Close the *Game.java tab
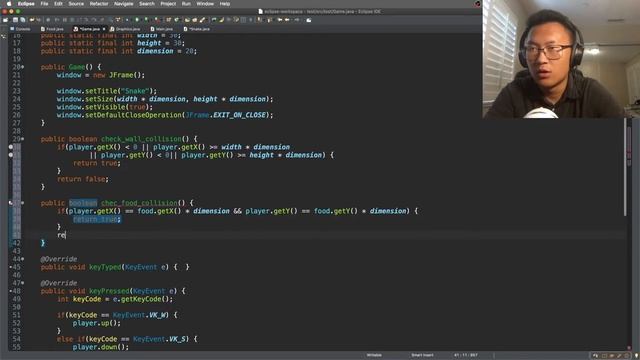Viewport: 640px width, 360px height. [104, 29]
